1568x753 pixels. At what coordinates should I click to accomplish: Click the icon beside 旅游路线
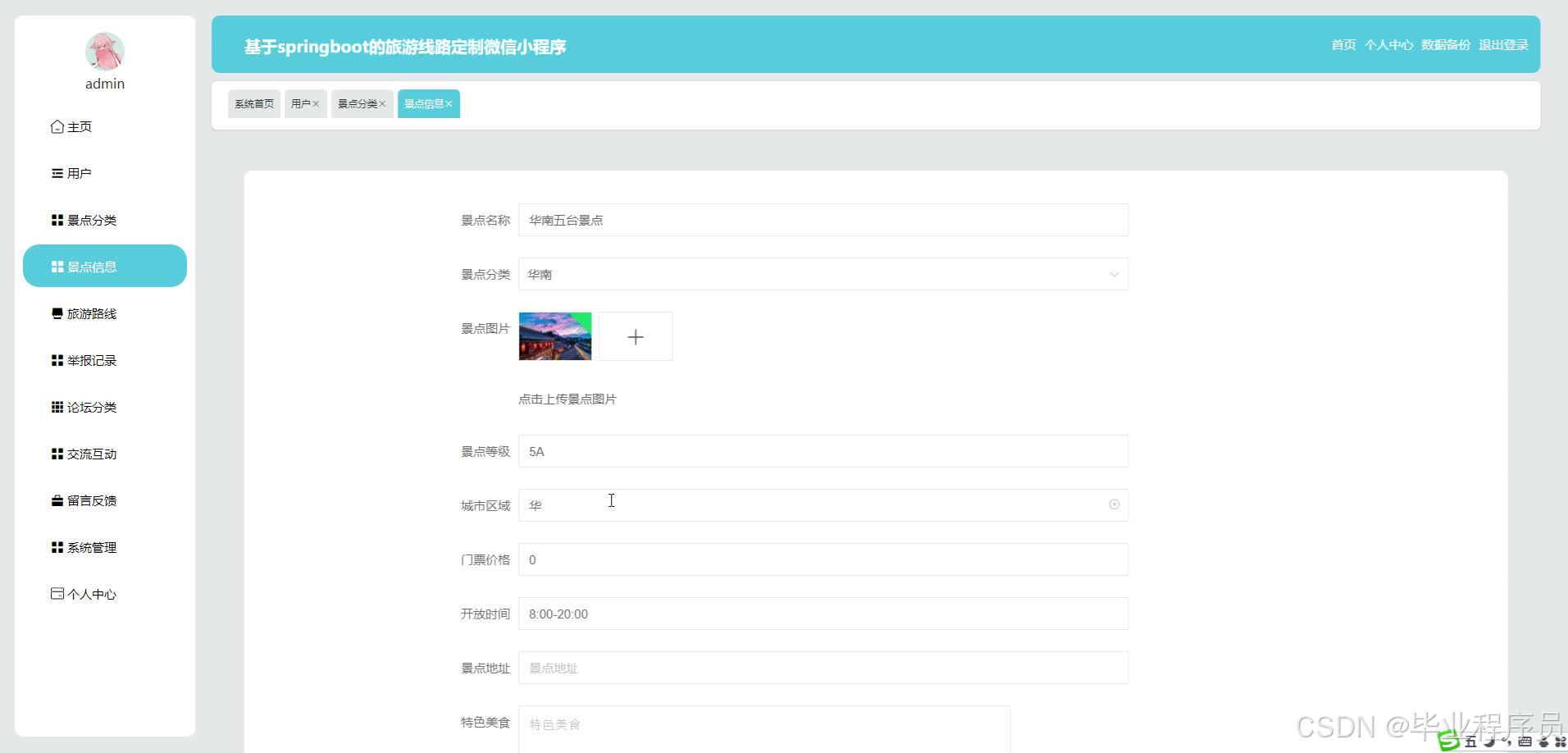(x=57, y=313)
